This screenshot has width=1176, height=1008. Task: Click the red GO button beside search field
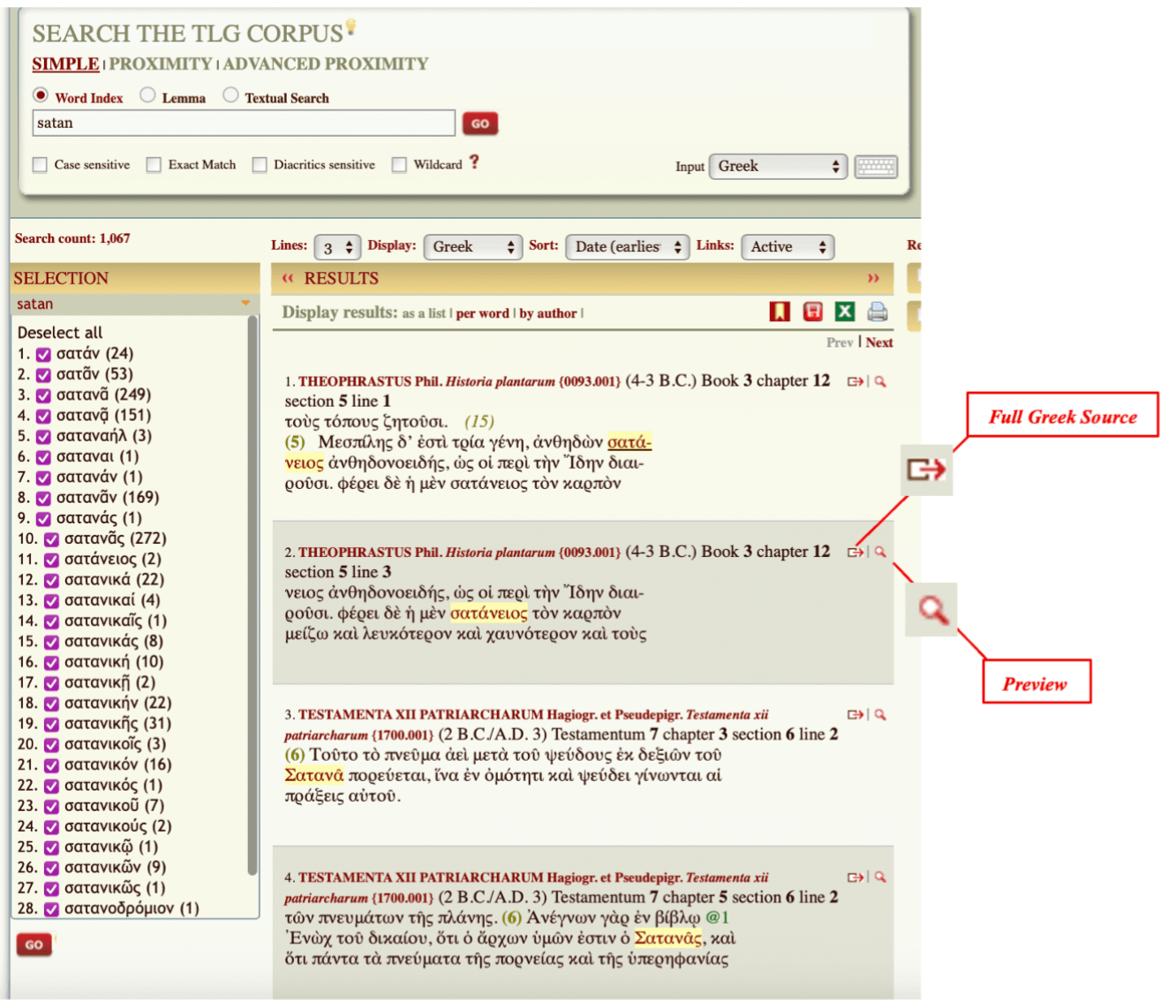click(x=479, y=124)
